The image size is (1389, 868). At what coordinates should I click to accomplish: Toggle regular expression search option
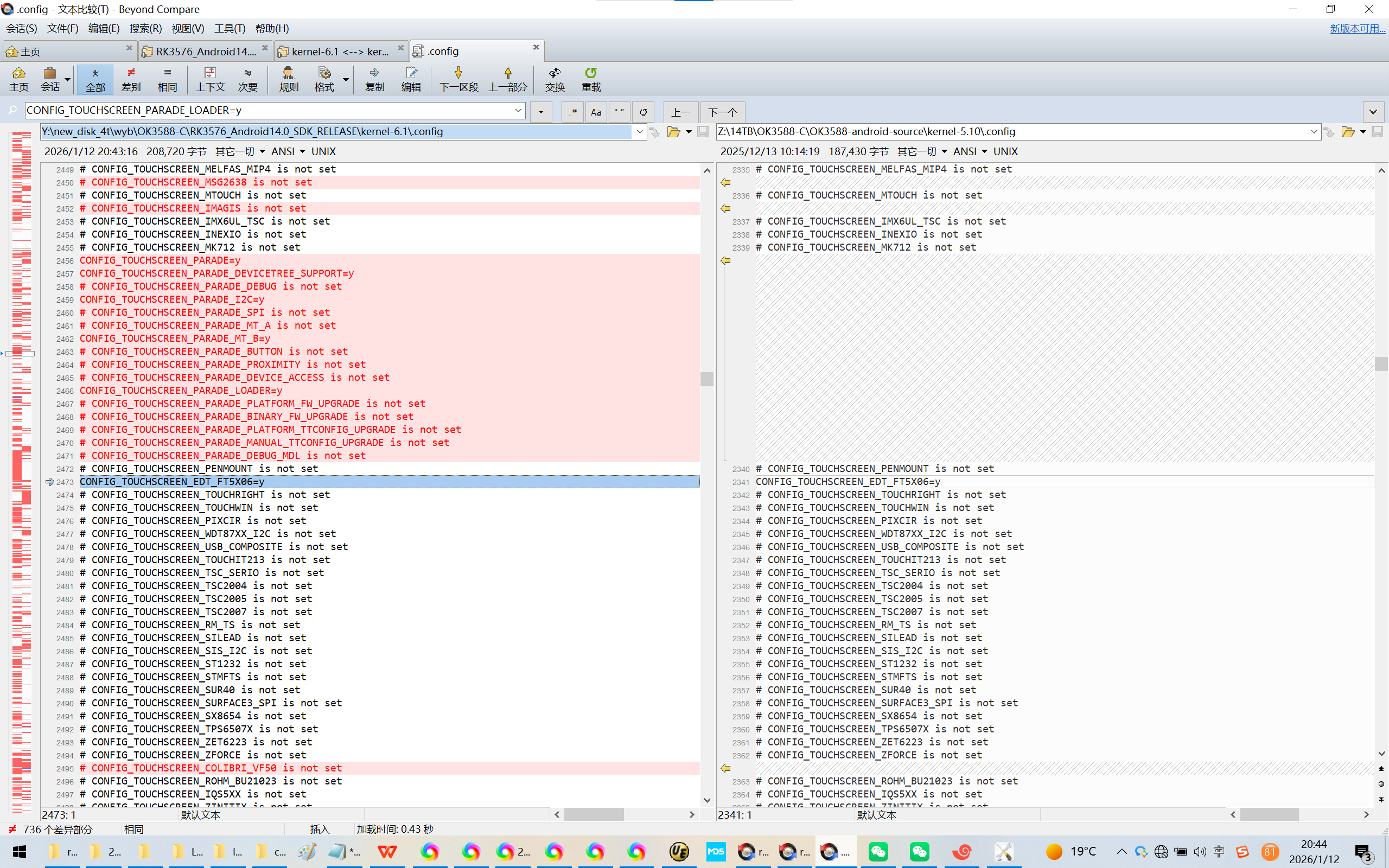pyautogui.click(x=572, y=112)
